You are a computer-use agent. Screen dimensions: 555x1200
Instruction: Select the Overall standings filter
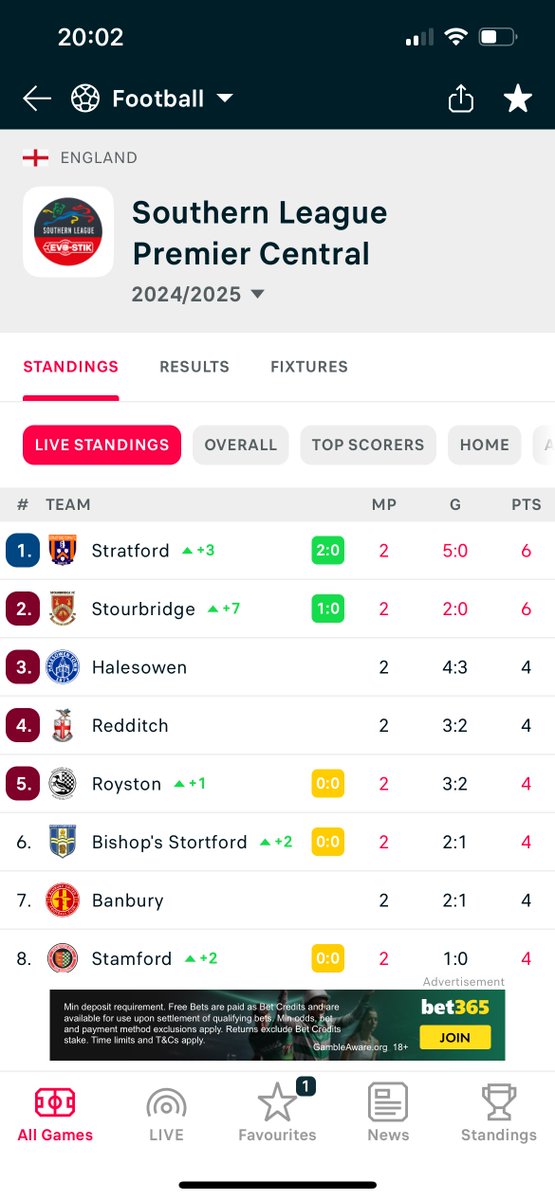click(240, 445)
